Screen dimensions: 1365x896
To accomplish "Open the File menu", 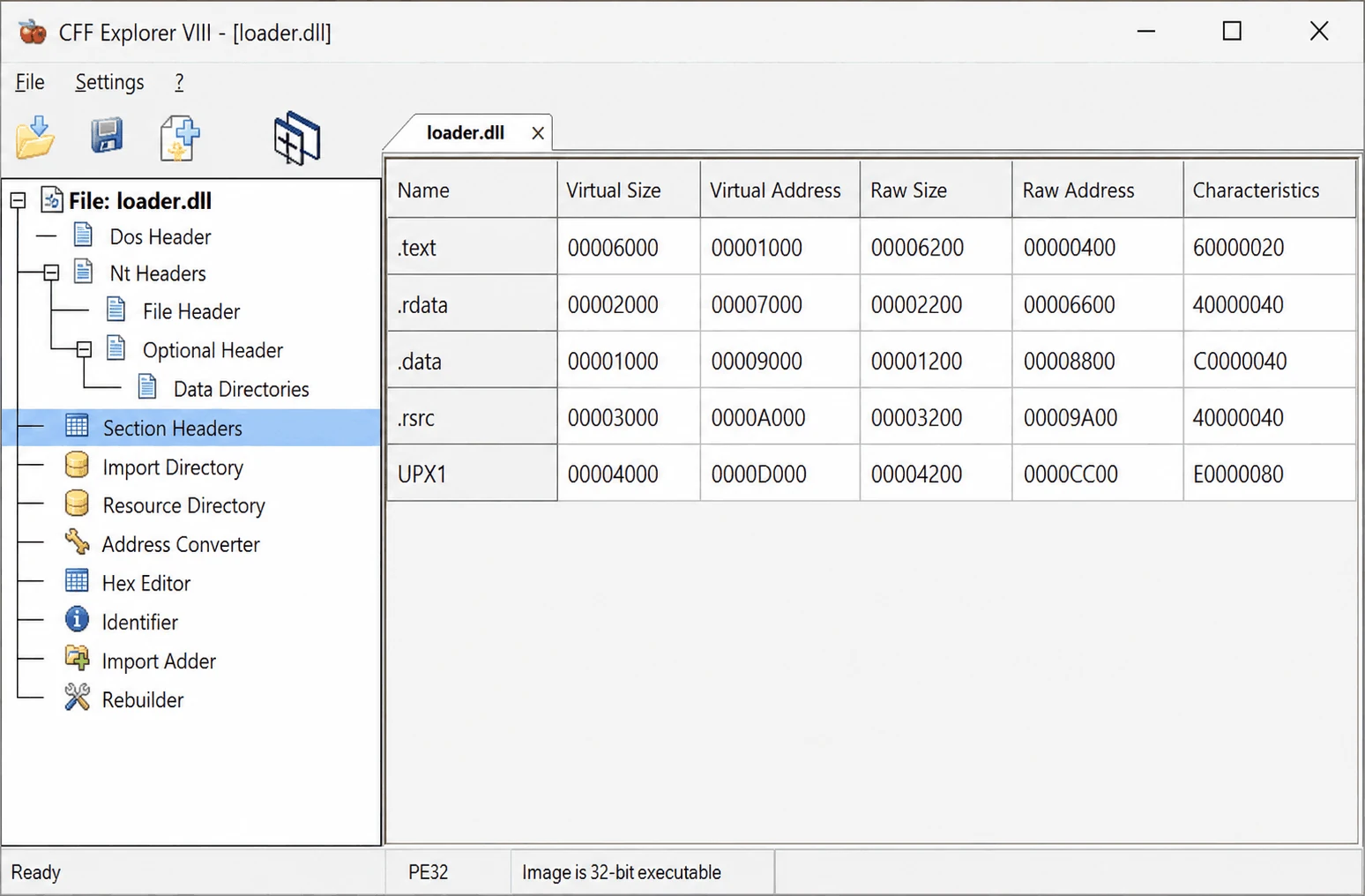I will (30, 82).
